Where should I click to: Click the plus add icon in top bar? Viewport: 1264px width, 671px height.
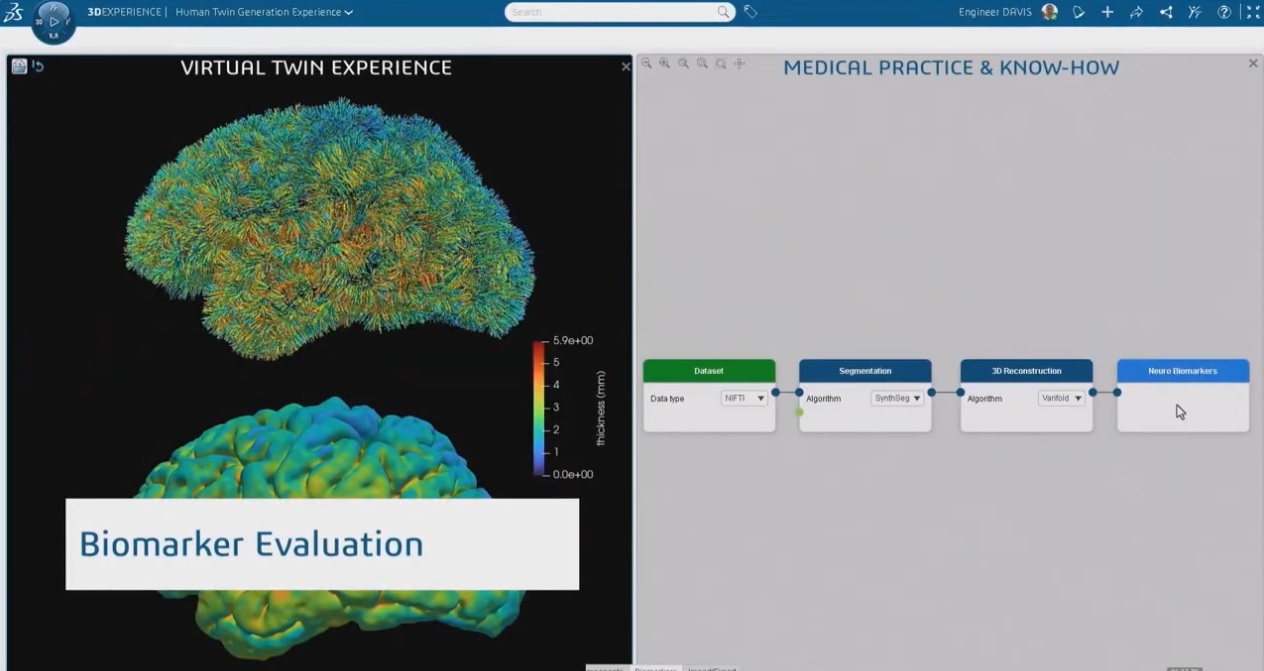(1107, 12)
